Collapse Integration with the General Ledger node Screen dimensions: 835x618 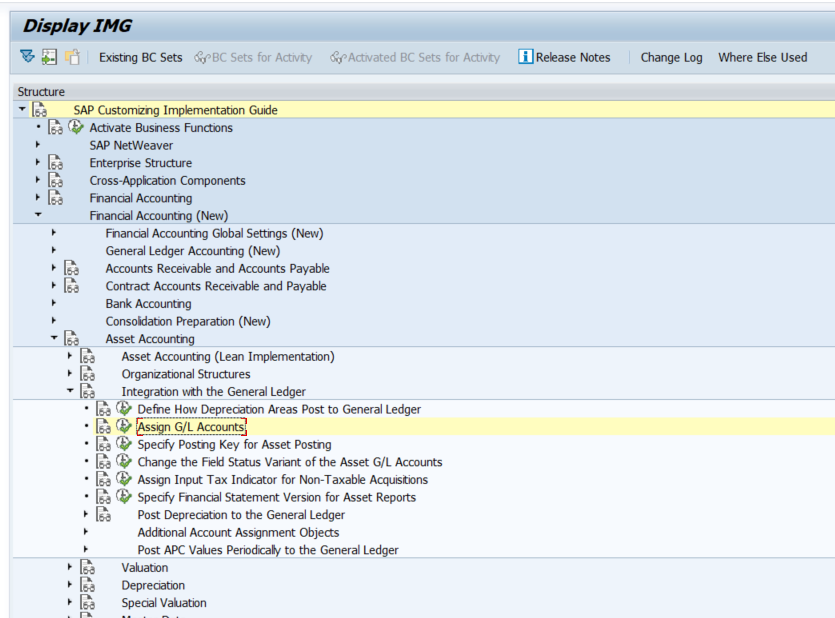pos(70,390)
